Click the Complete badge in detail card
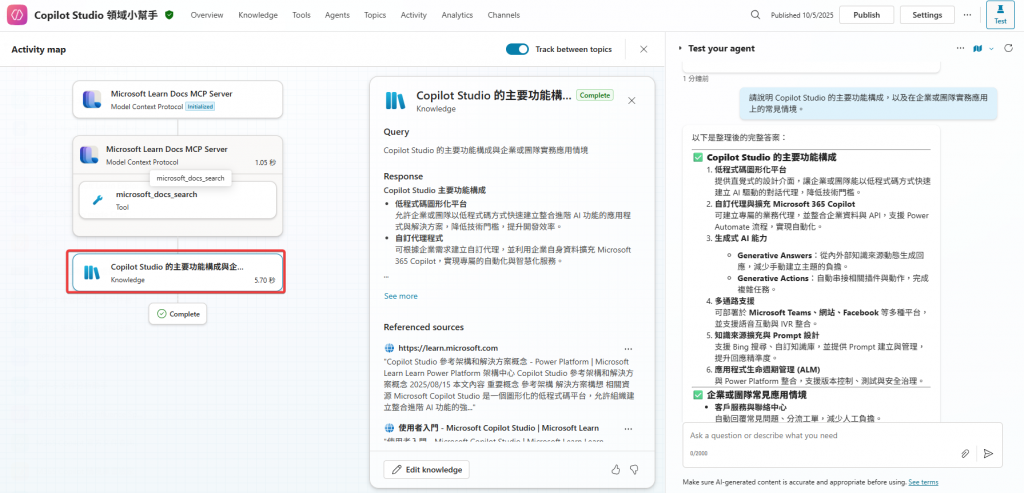The width and height of the screenshot is (1024, 493). (x=595, y=95)
